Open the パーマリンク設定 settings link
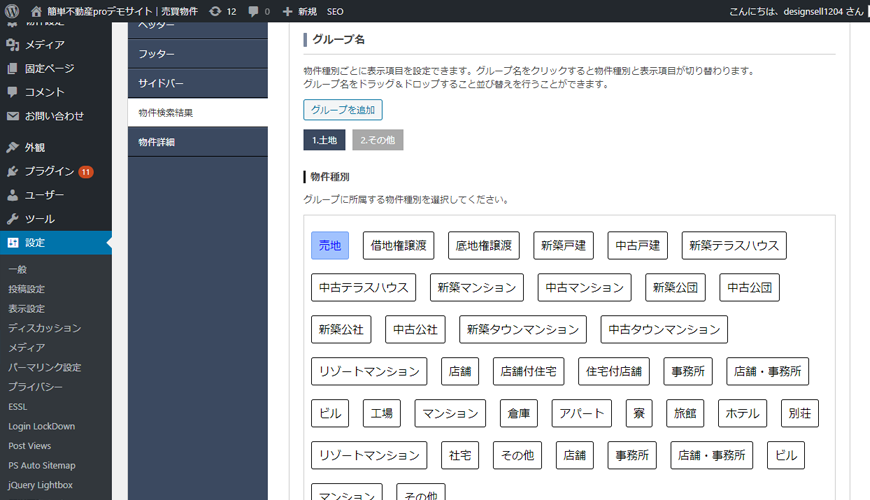The width and height of the screenshot is (870, 500). point(45,367)
